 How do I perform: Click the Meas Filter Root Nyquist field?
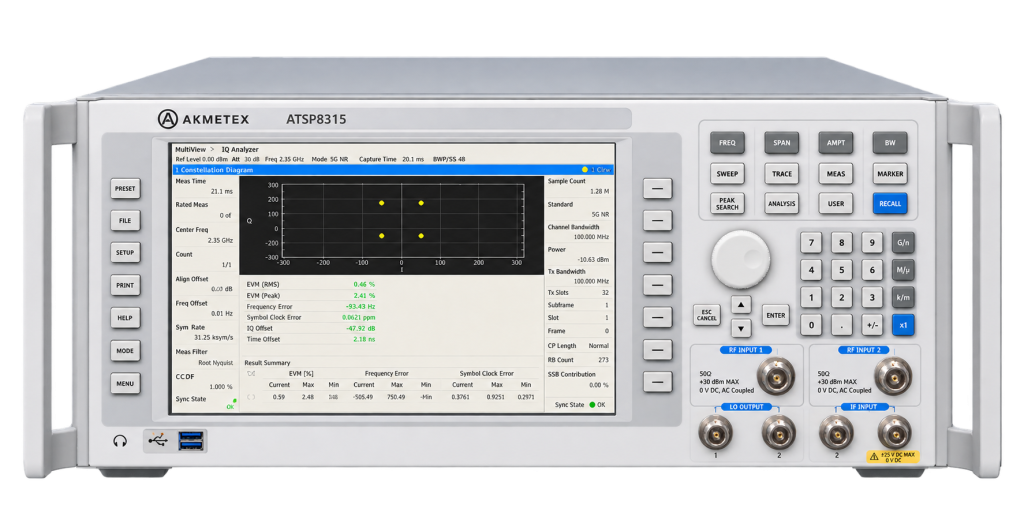pyautogui.click(x=204, y=357)
